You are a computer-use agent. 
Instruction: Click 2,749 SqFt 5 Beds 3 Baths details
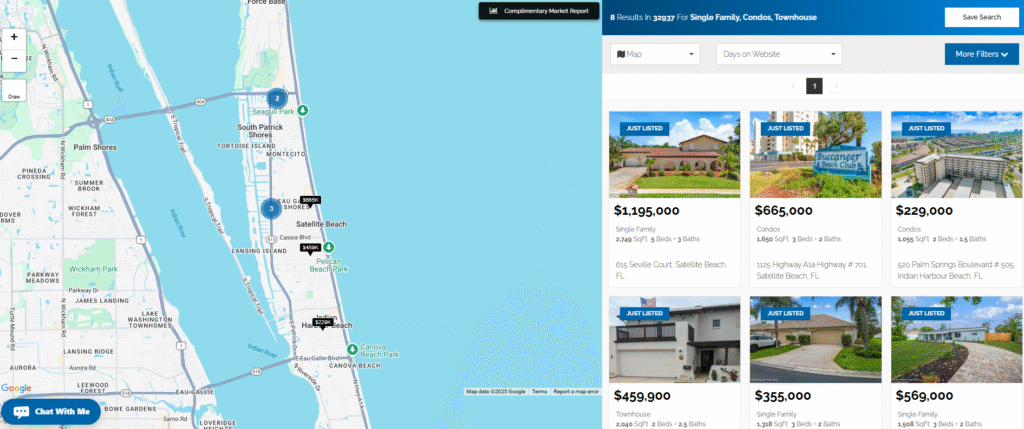point(657,239)
